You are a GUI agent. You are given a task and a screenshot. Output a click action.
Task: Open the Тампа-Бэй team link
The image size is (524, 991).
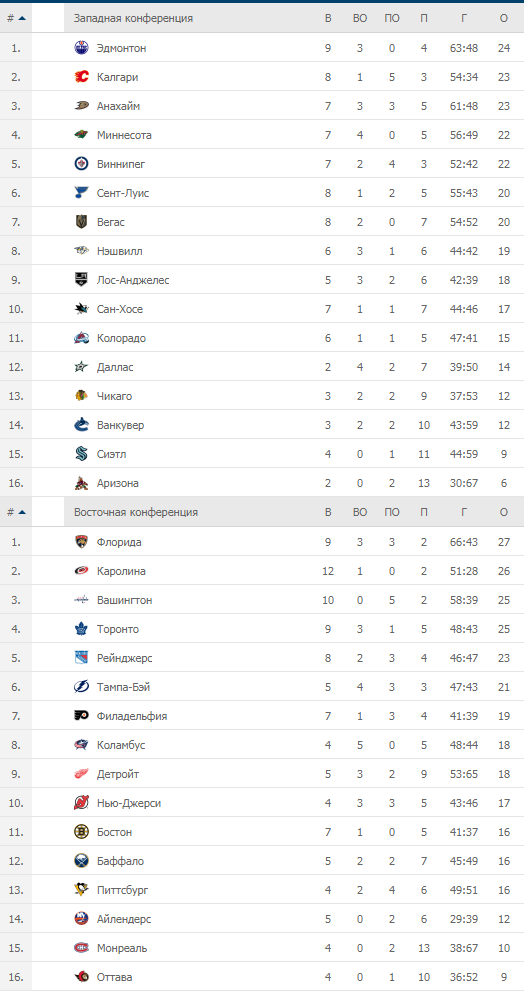(123, 687)
